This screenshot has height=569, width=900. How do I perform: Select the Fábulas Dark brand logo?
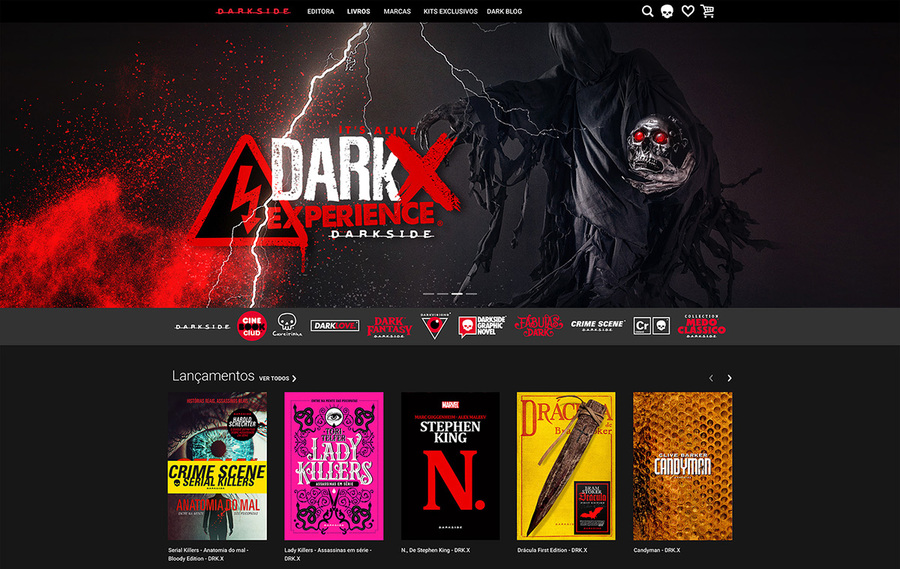pyautogui.click(x=538, y=326)
